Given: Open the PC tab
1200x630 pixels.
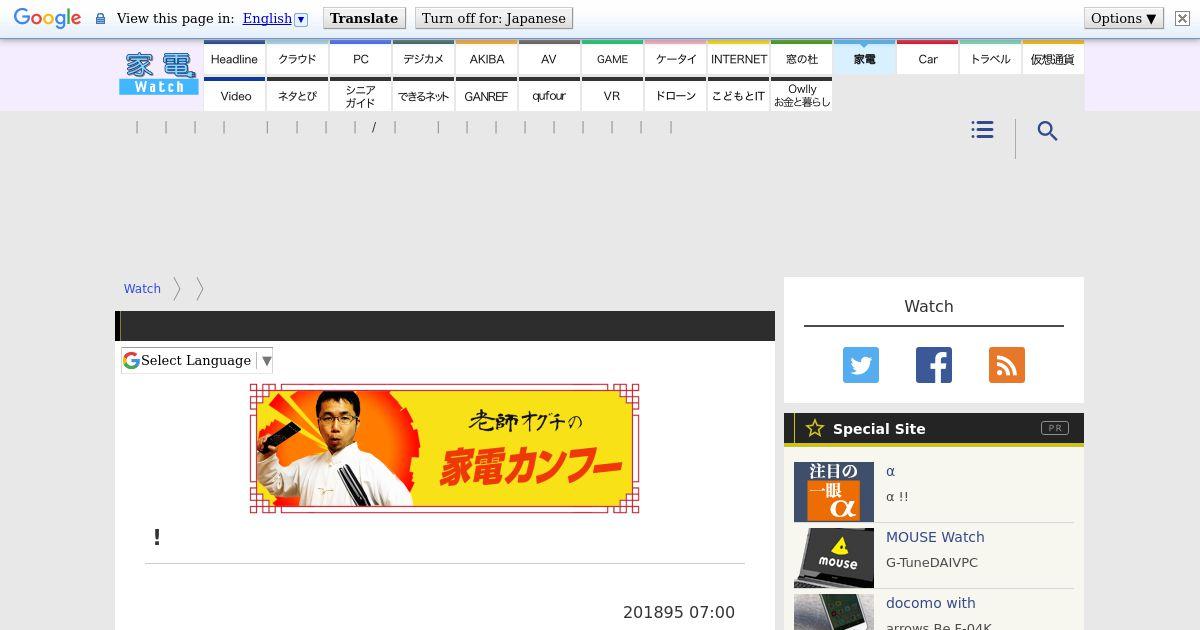Looking at the screenshot, I should [x=360, y=59].
